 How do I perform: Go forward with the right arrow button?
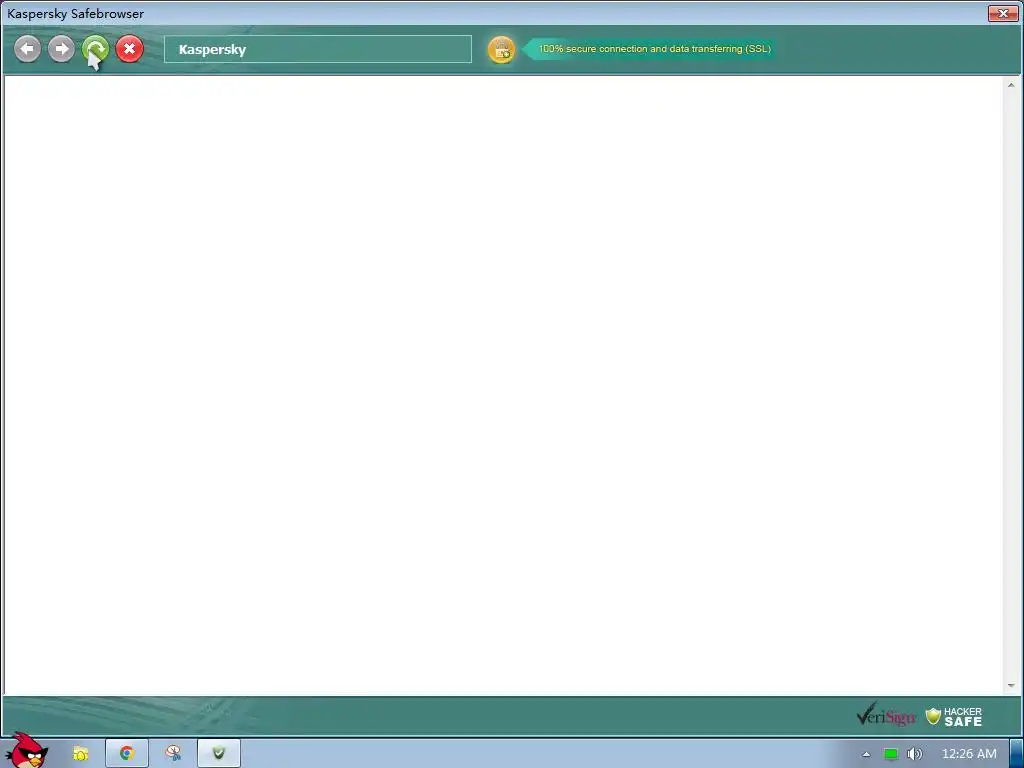[61, 49]
